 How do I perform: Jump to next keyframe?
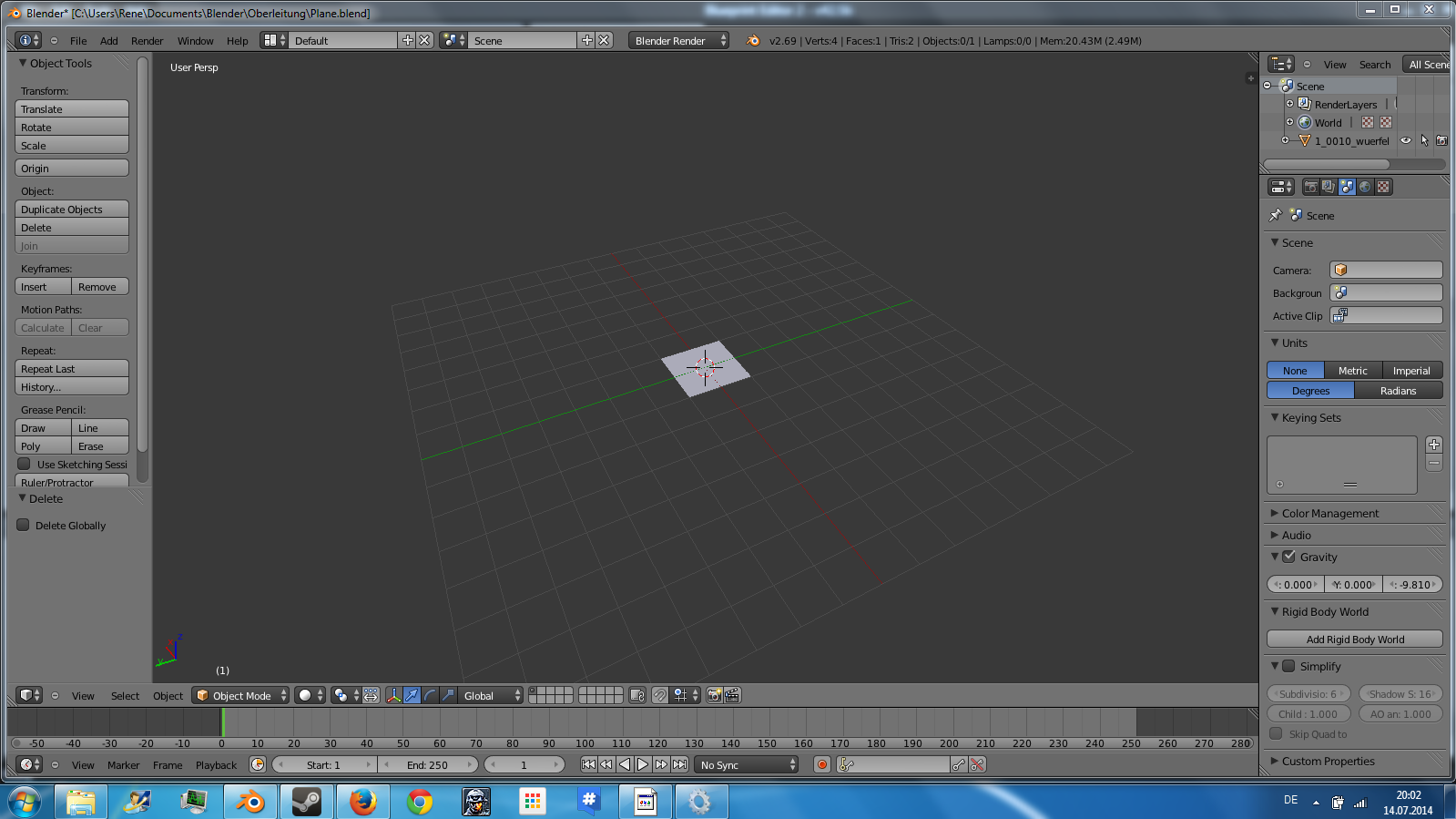661,764
